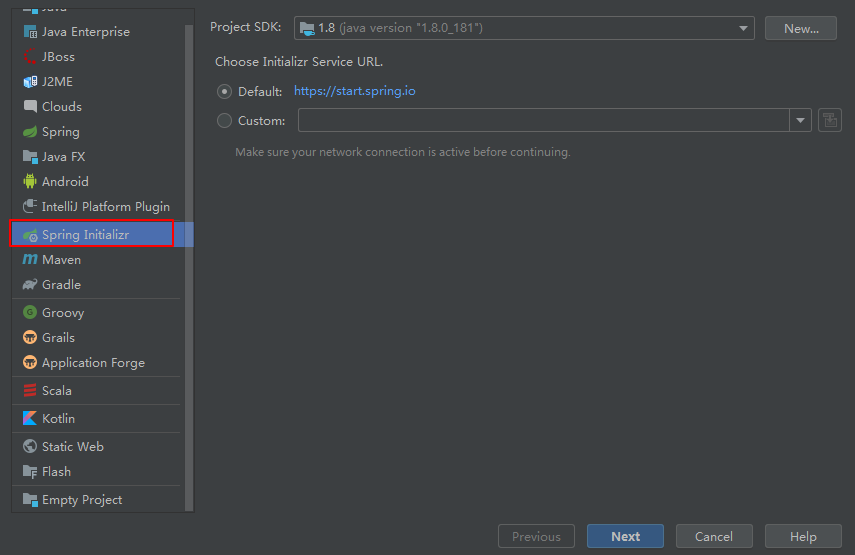Select JBoss in project types
The width and height of the screenshot is (855, 555).
click(98, 57)
